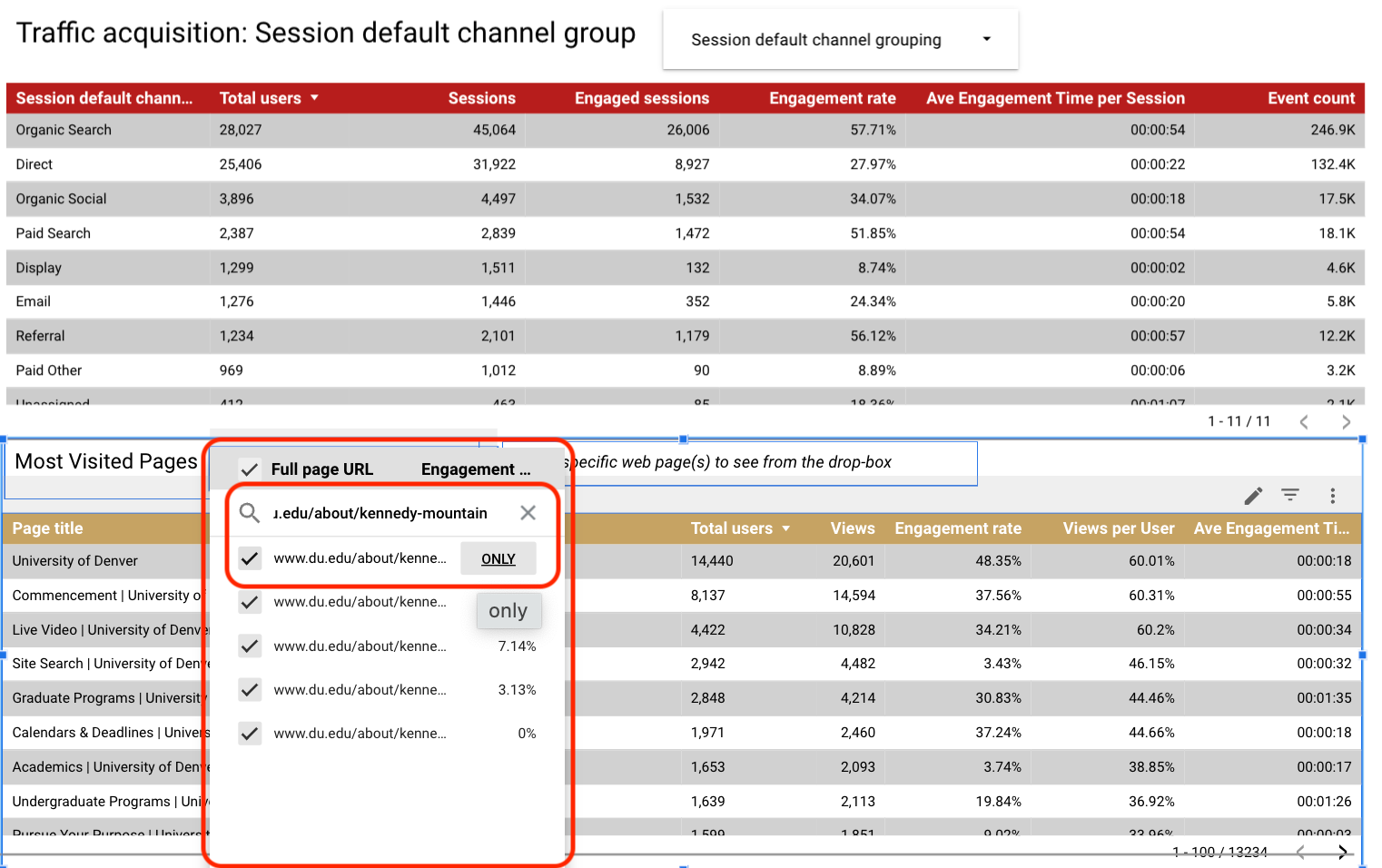The image size is (1382, 868).
Task: Go to next page of Most Visited Pages
Action: tap(1342, 852)
